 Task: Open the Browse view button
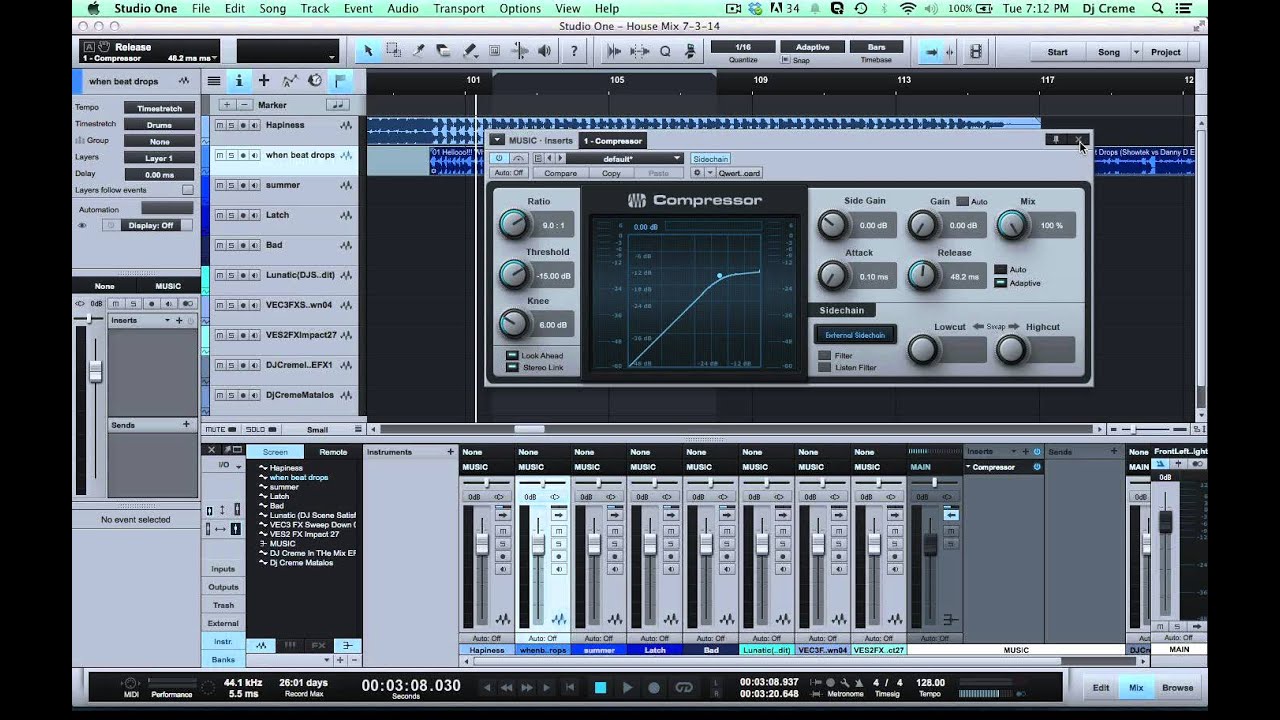(1177, 688)
